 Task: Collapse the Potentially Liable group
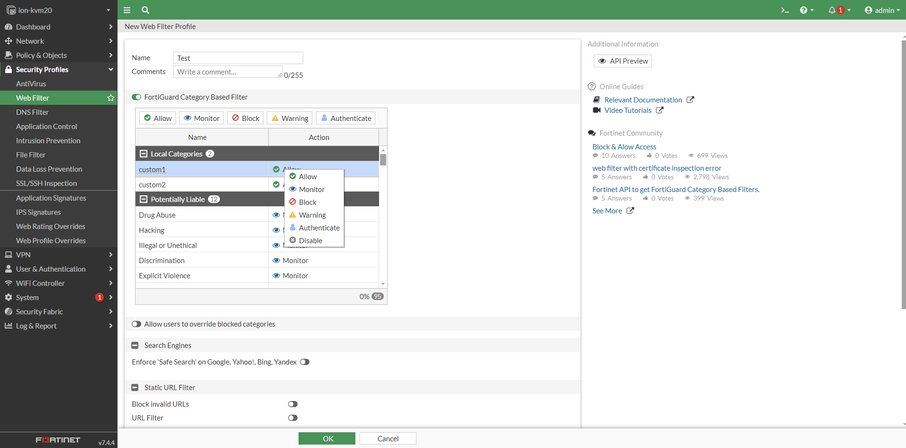click(x=143, y=199)
